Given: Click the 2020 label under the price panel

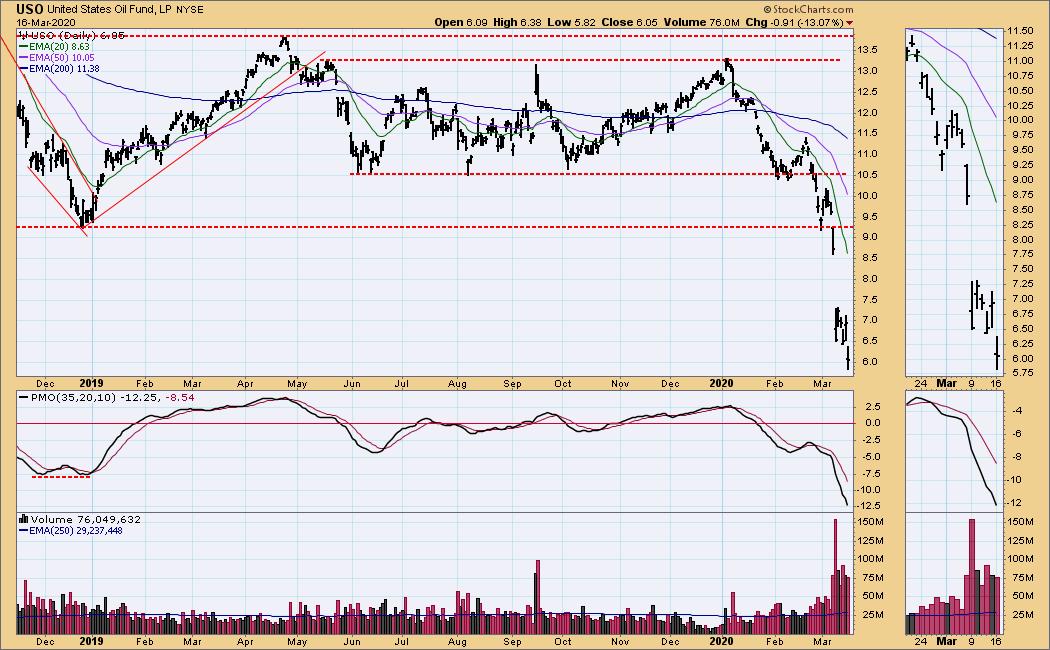Looking at the screenshot, I should [721, 384].
